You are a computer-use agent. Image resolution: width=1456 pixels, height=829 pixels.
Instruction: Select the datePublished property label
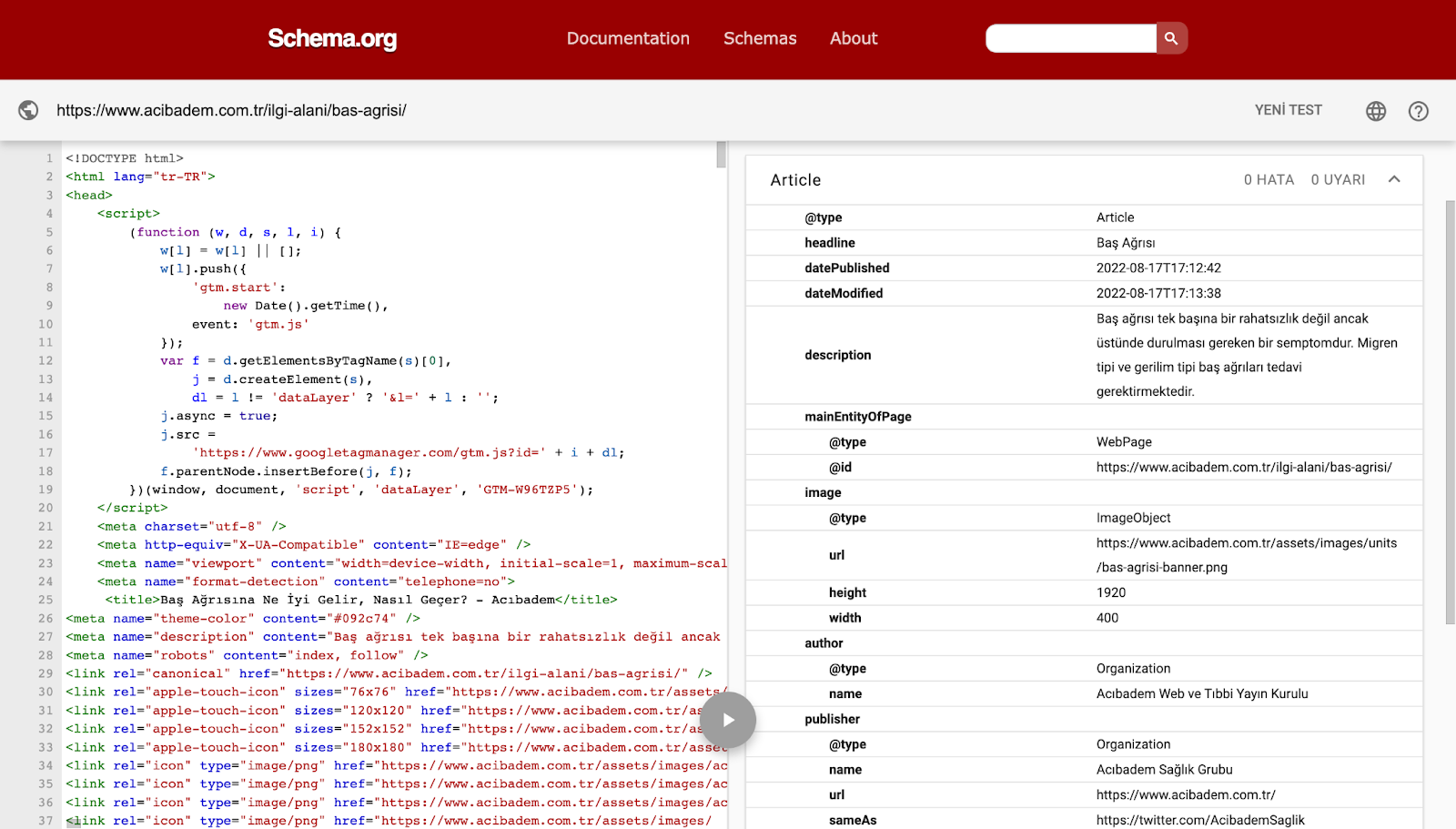(x=847, y=268)
